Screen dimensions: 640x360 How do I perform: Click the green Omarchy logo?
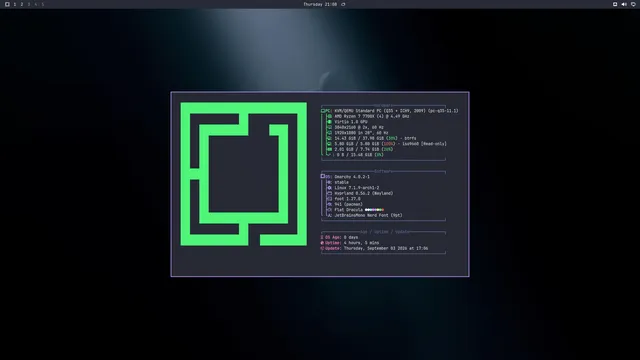coord(244,174)
